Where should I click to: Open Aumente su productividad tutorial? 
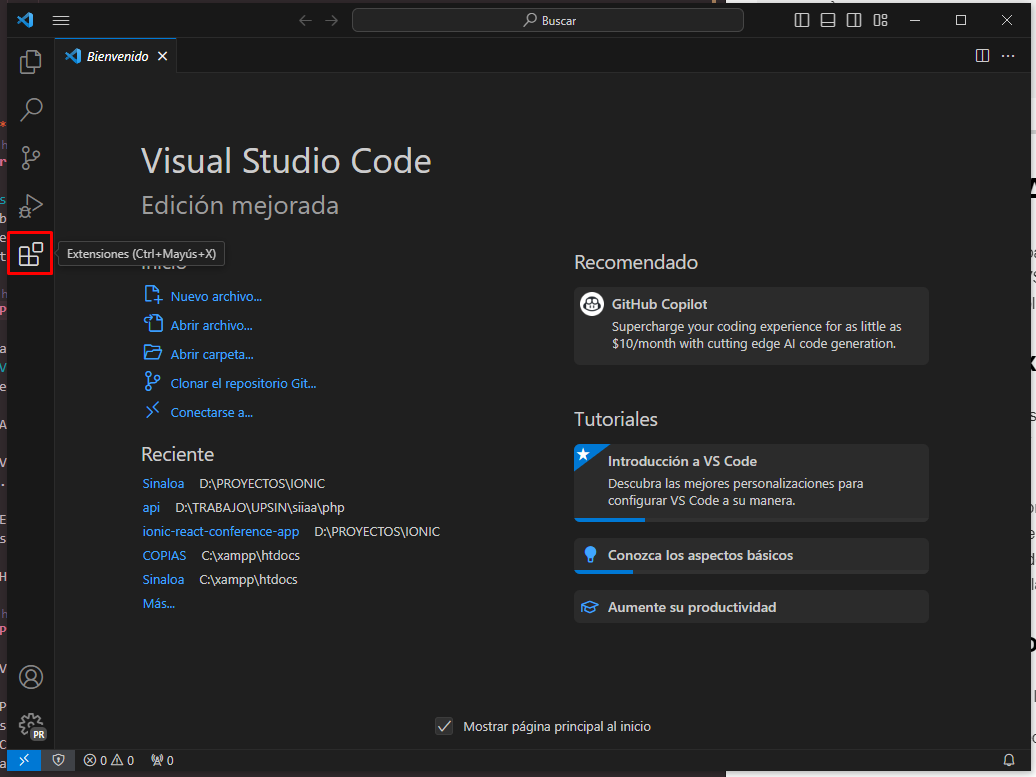pyautogui.click(x=751, y=607)
